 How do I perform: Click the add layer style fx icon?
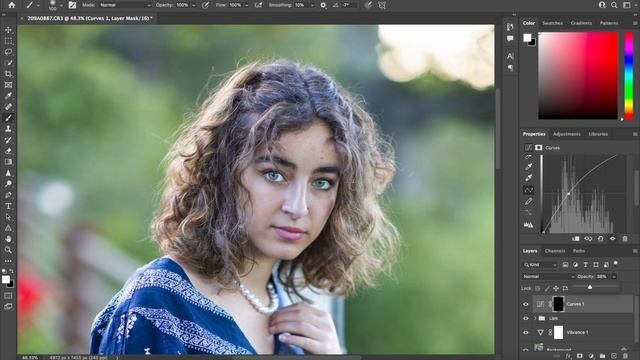click(x=568, y=356)
